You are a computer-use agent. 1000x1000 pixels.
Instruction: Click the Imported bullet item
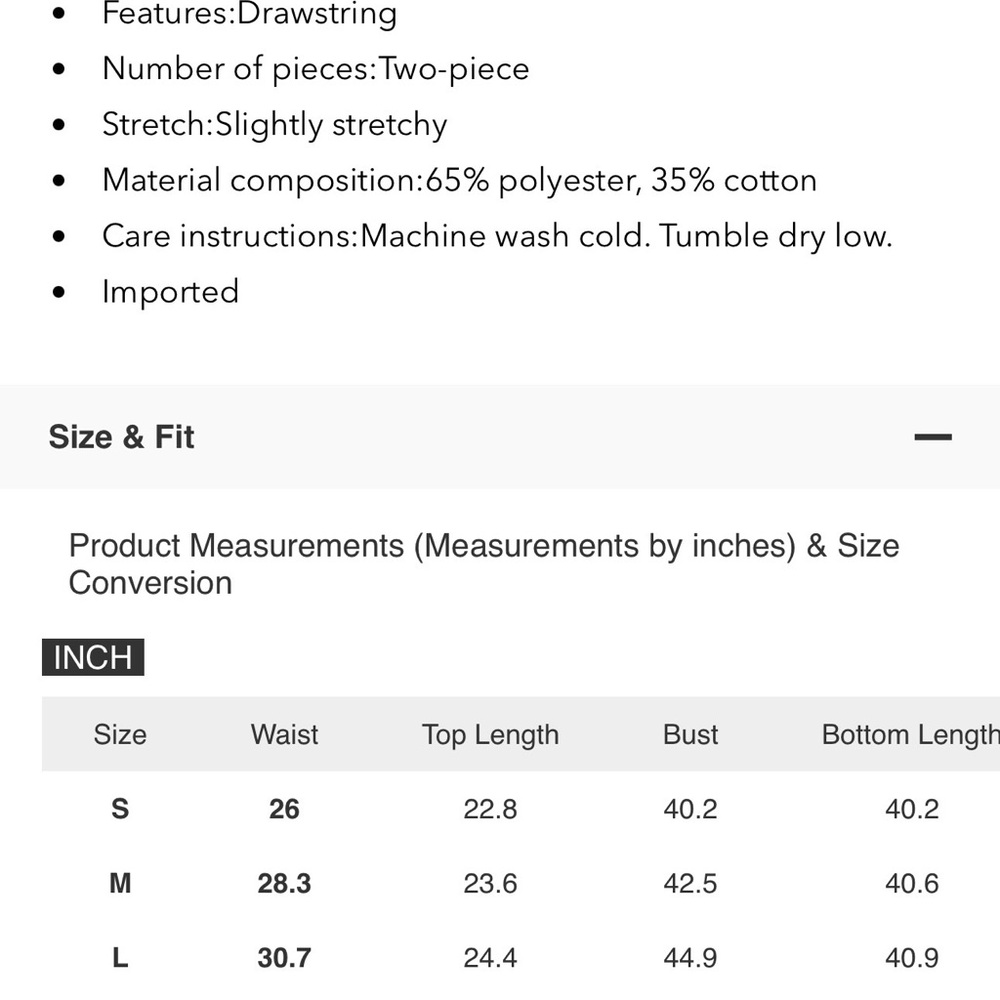coord(170,292)
